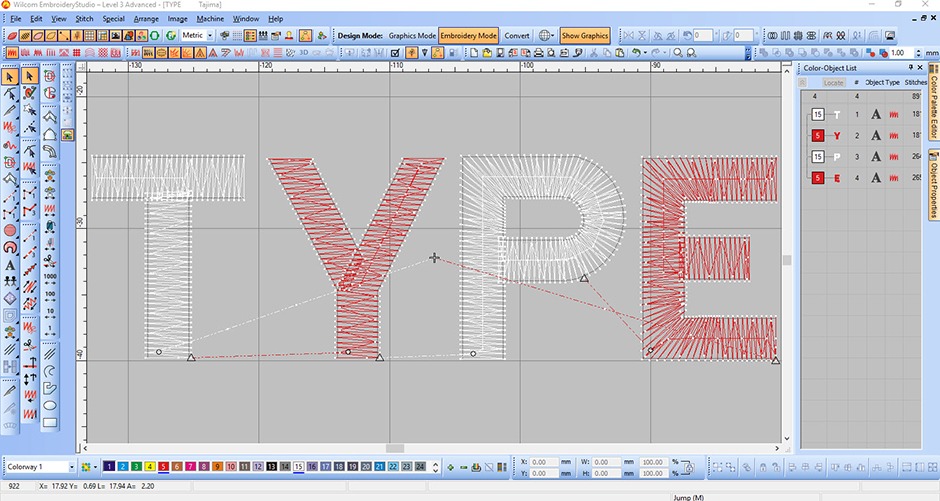Open the Stitch menu
Screen dimensions: 940x501
coord(84,19)
